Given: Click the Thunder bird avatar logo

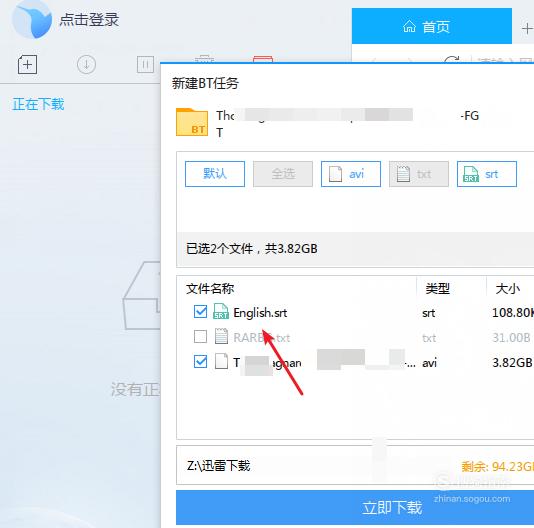Looking at the screenshot, I should pos(32,19).
